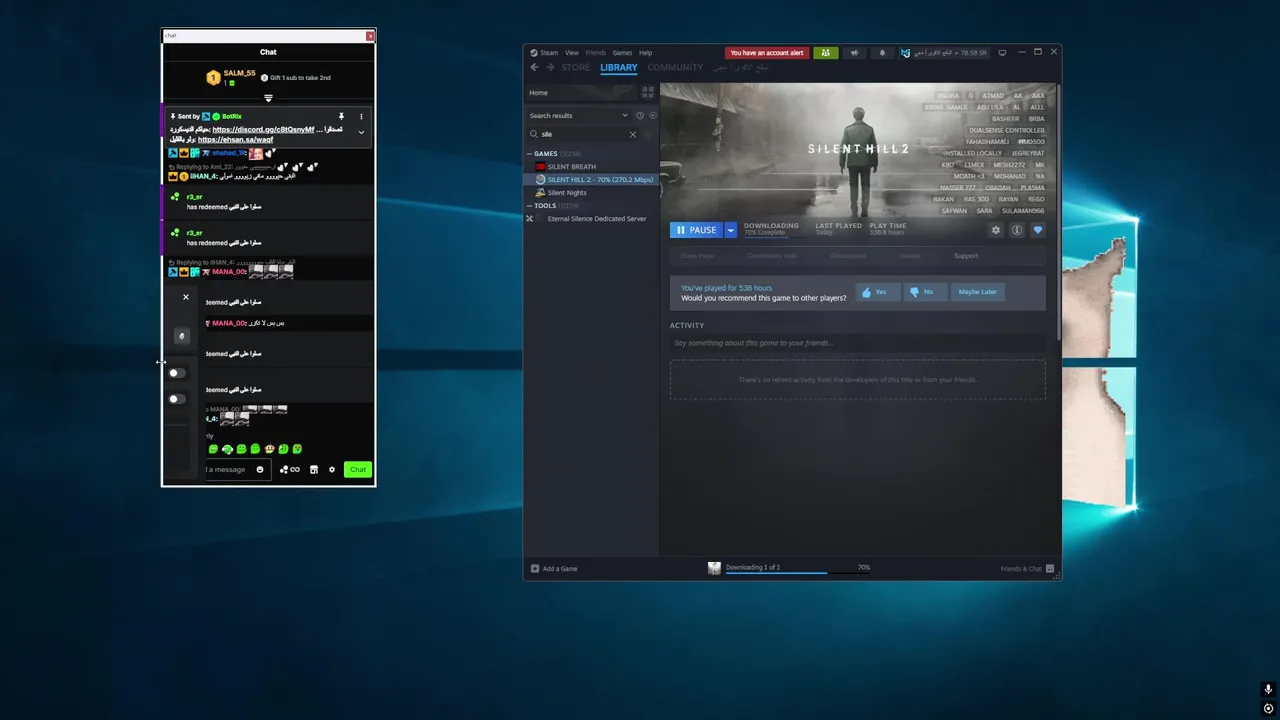
Task: Click the ready to play filter icon
Action: [653, 115]
